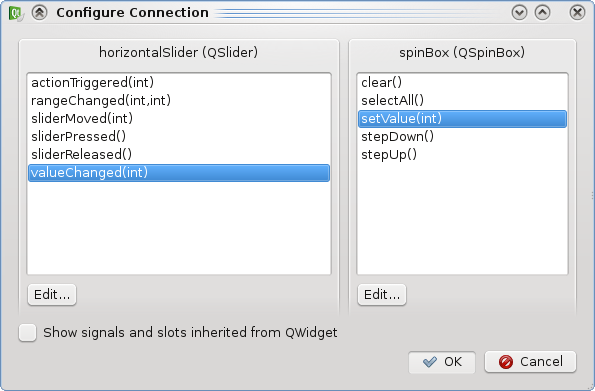Close the Configure Connection dialog

point(577,13)
